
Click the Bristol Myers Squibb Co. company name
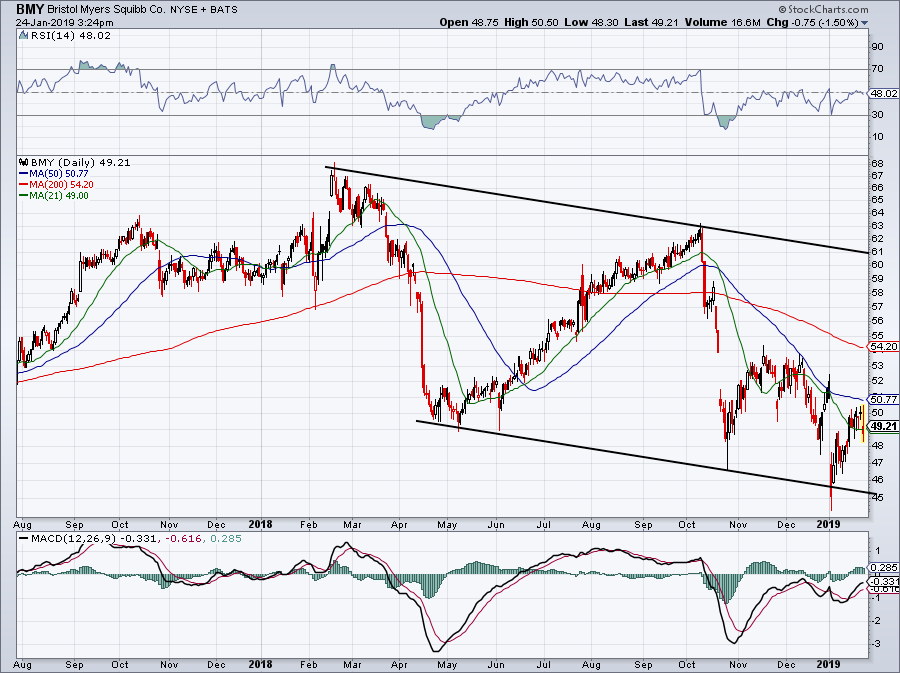(x=107, y=10)
